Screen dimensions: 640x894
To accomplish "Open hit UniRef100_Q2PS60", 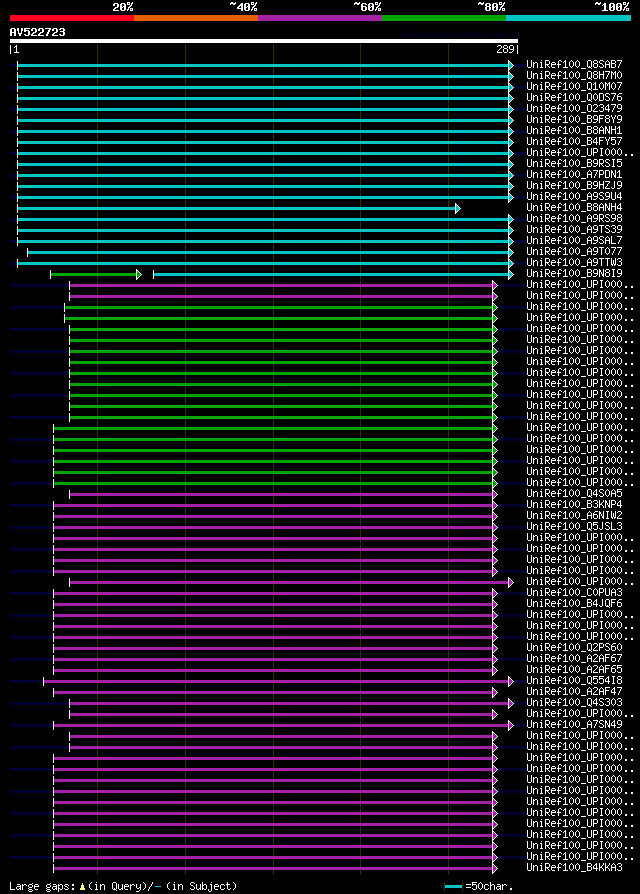I will pyautogui.click(x=574, y=647).
